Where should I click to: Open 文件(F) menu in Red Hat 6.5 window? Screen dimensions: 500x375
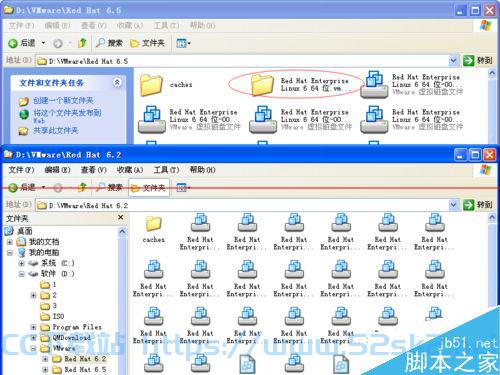21,25
